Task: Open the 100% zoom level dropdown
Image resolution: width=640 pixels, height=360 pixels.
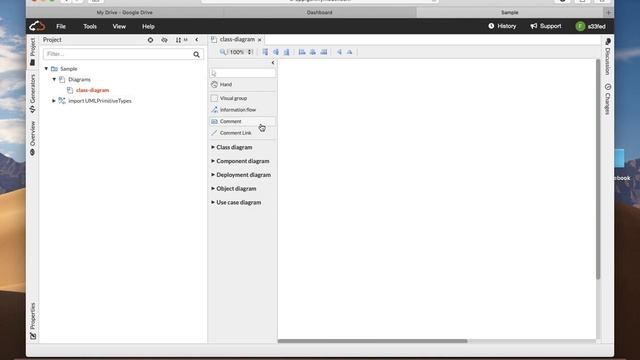Action: (241, 52)
